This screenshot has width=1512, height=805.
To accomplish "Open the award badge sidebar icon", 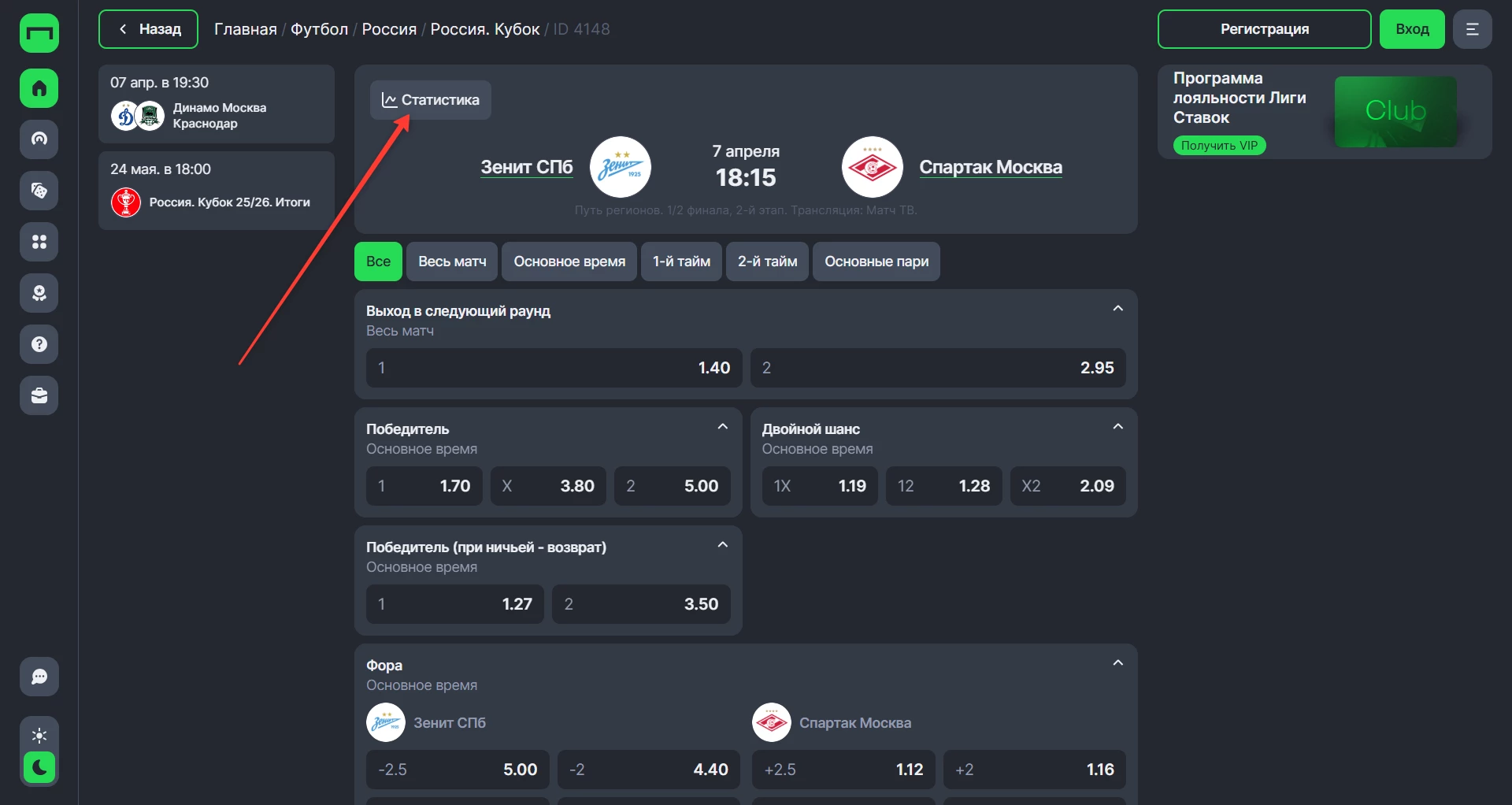I will 39,293.
